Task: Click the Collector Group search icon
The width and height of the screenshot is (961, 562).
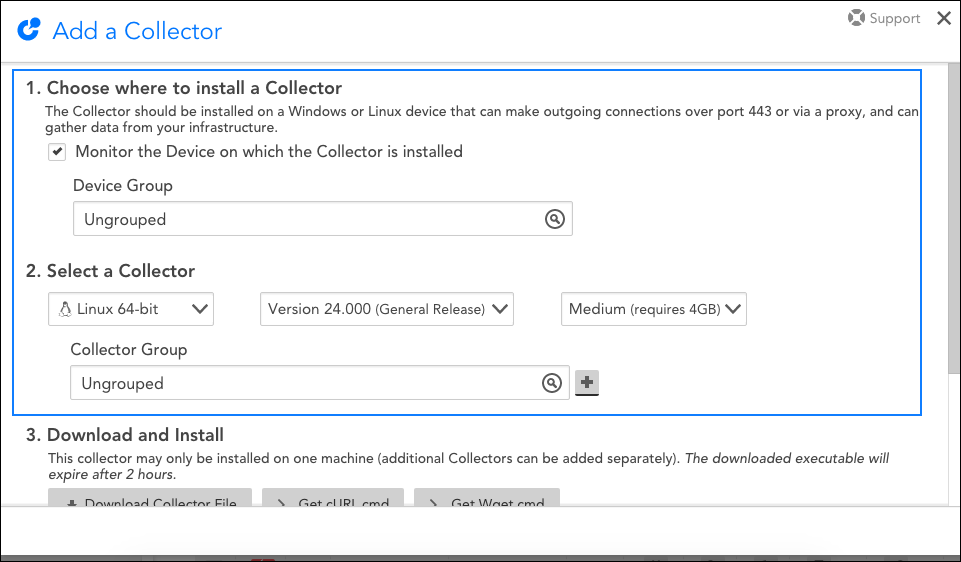Action: [552, 383]
